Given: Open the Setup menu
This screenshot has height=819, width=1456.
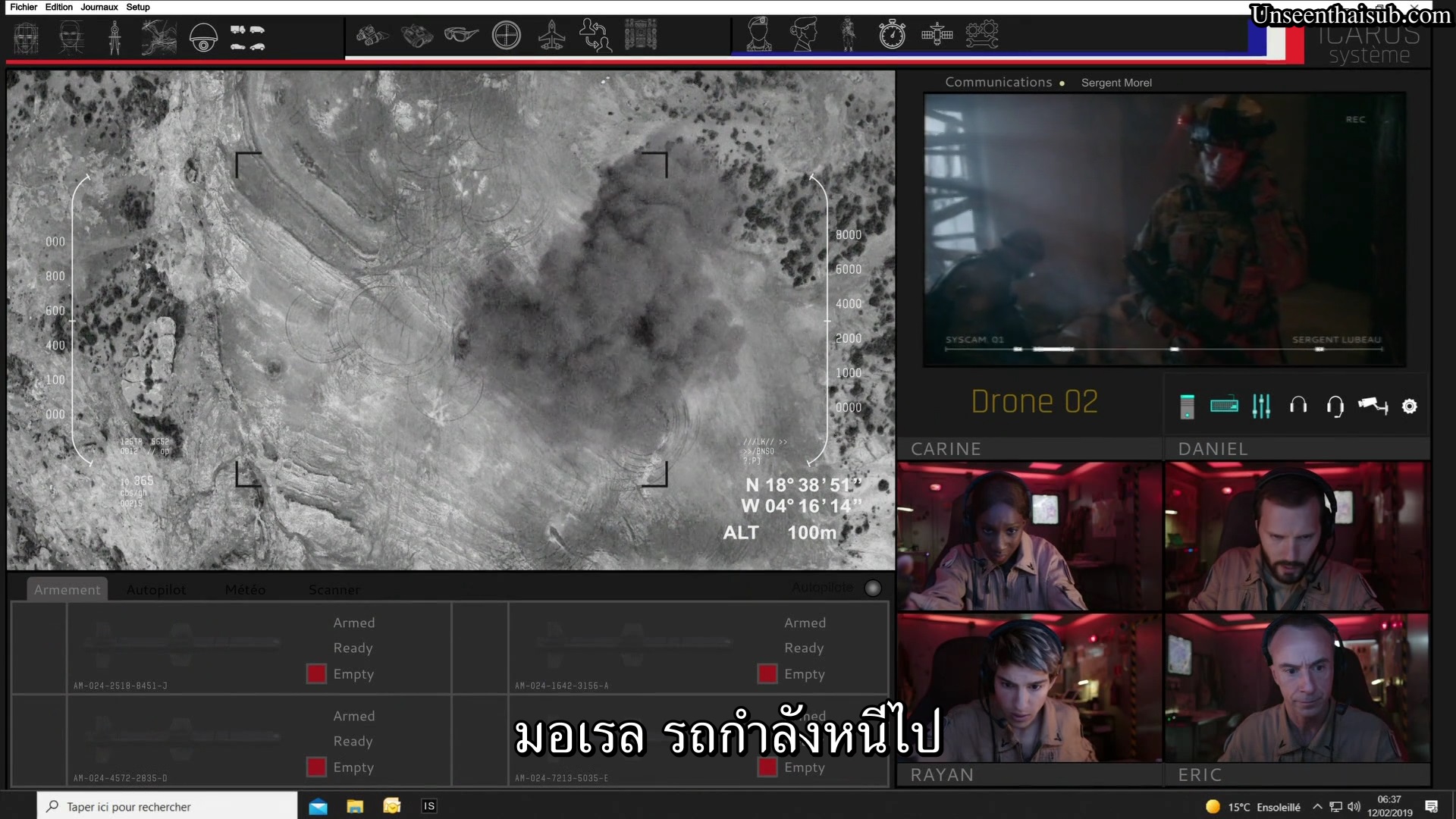Looking at the screenshot, I should (x=138, y=7).
